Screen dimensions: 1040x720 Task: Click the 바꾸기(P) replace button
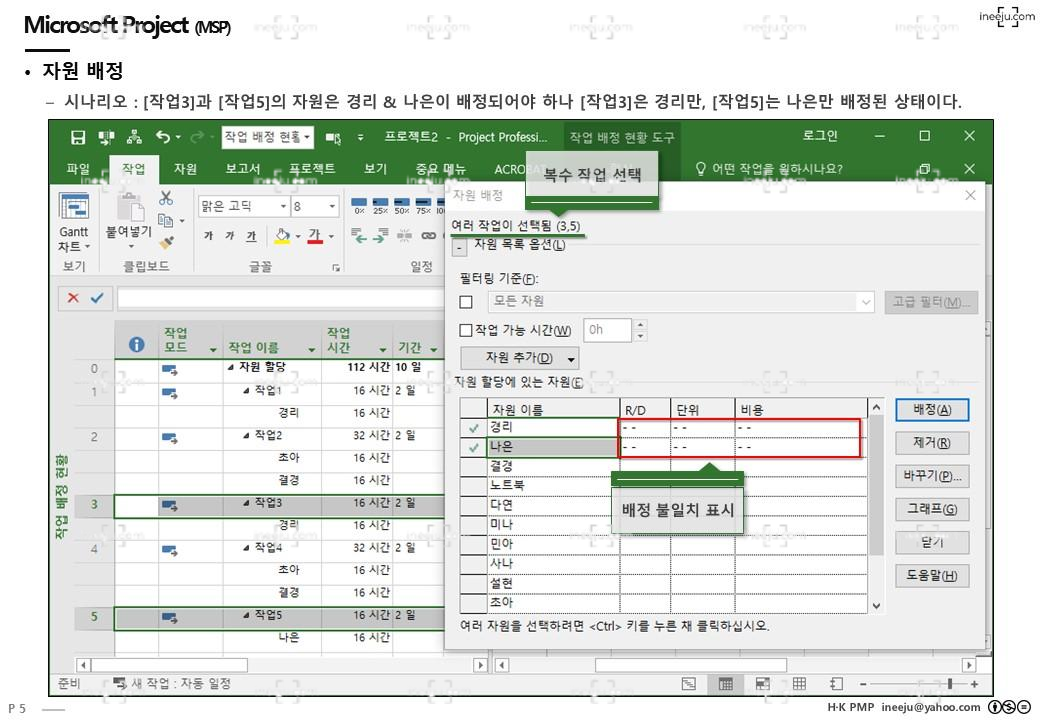tap(932, 476)
